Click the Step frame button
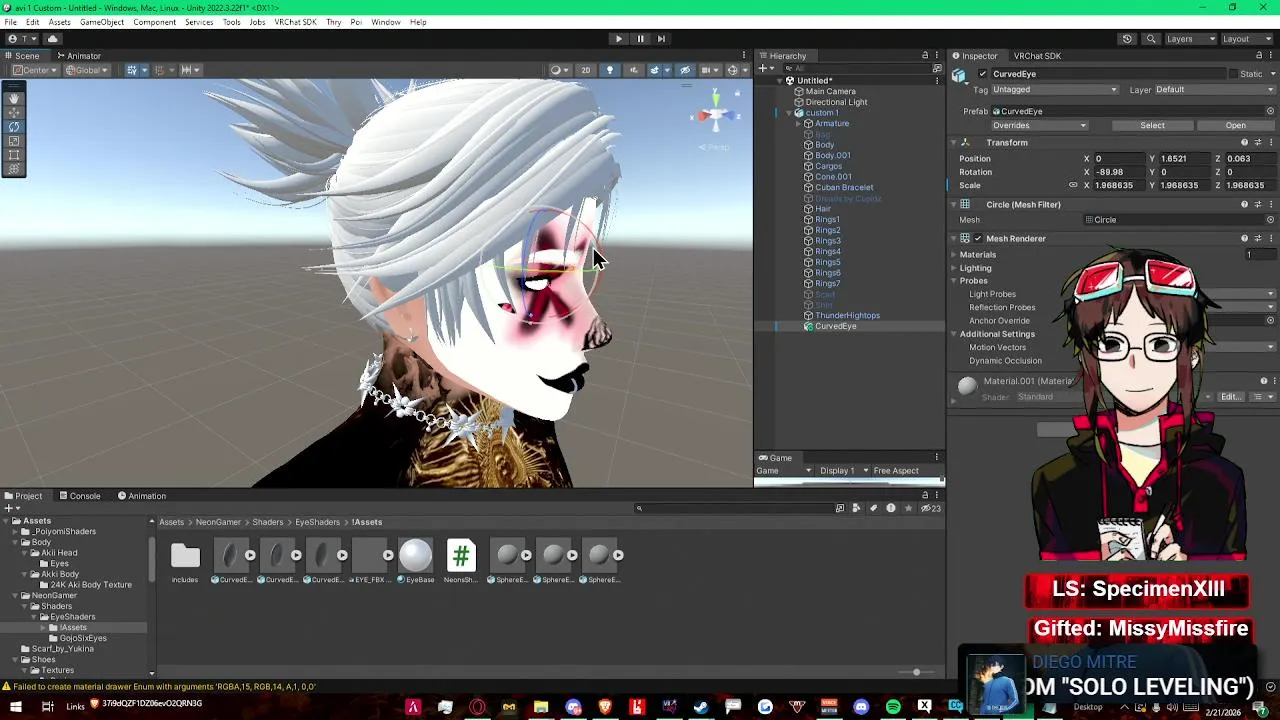1280x720 pixels. click(x=662, y=39)
